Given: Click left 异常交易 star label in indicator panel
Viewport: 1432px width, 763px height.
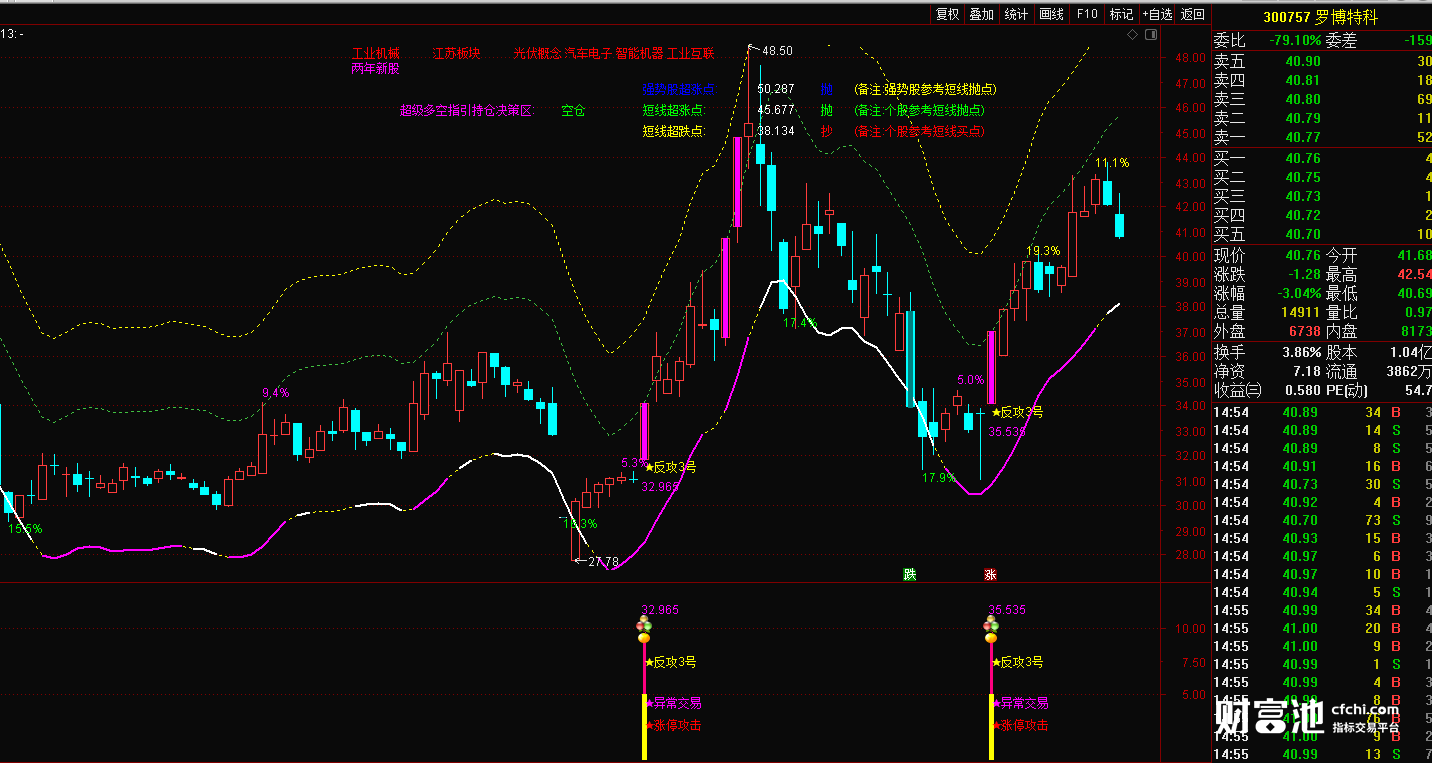Looking at the screenshot, I should (x=673, y=703).
